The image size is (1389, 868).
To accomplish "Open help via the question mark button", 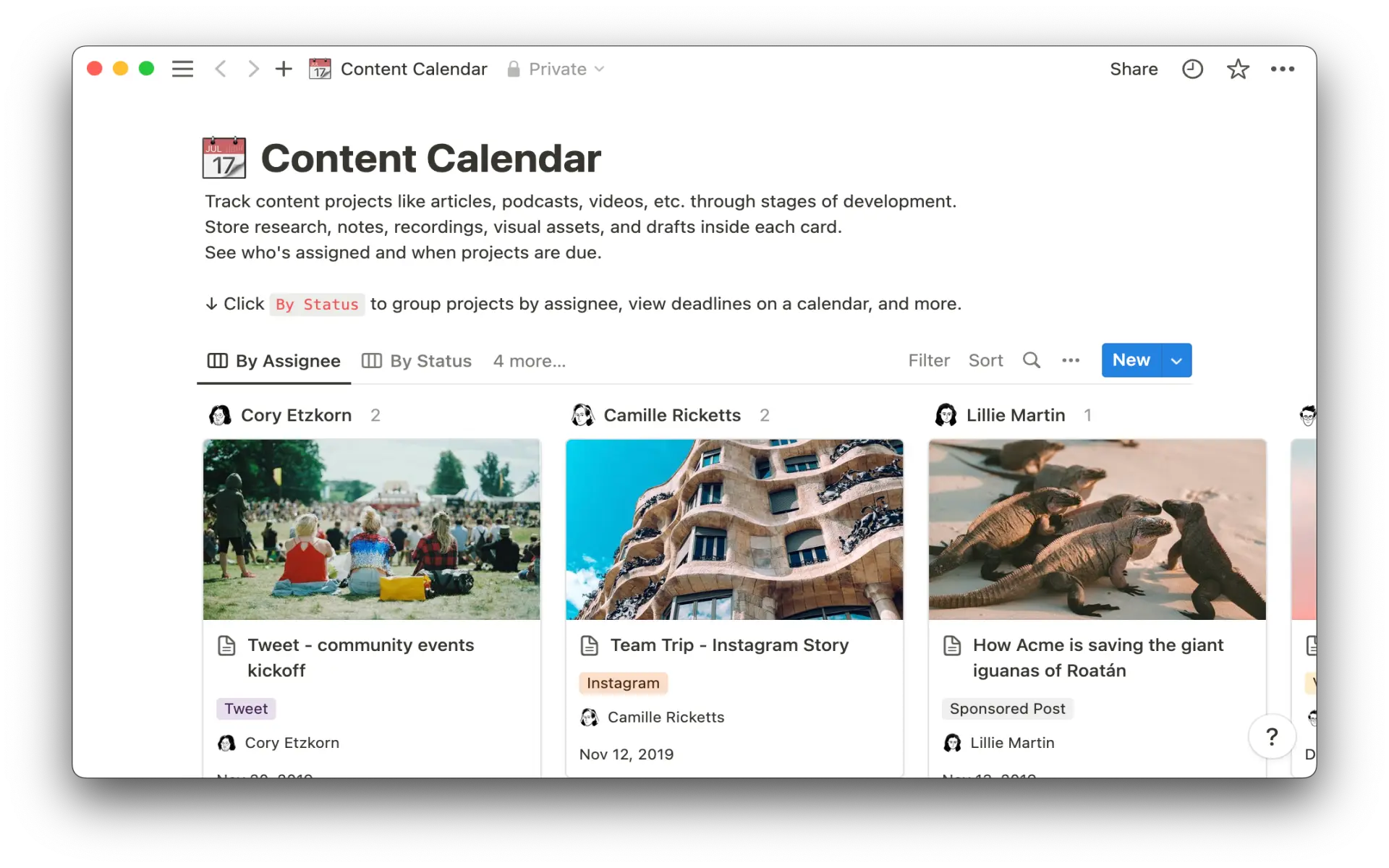I will point(1271,736).
